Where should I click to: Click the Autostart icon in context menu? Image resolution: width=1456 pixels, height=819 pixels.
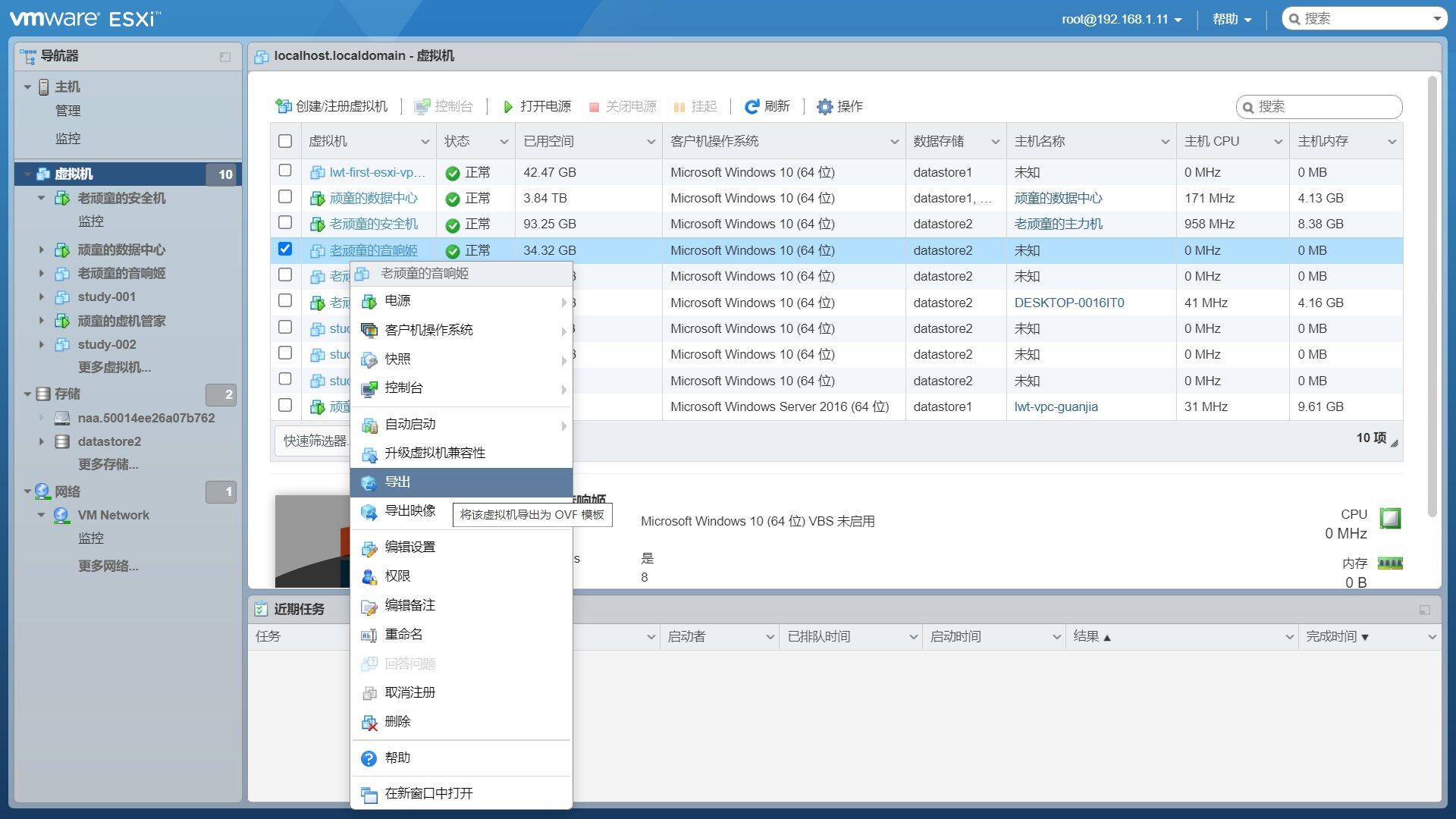point(369,425)
